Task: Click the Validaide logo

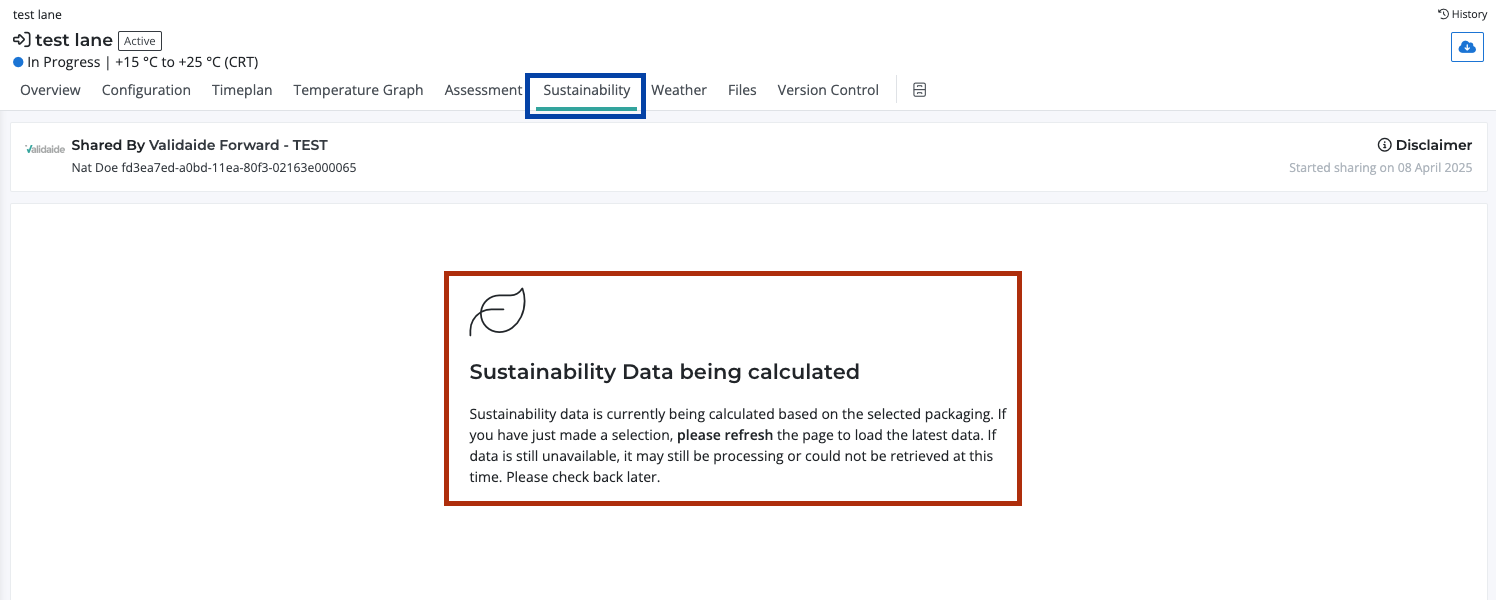Action: tap(45, 149)
